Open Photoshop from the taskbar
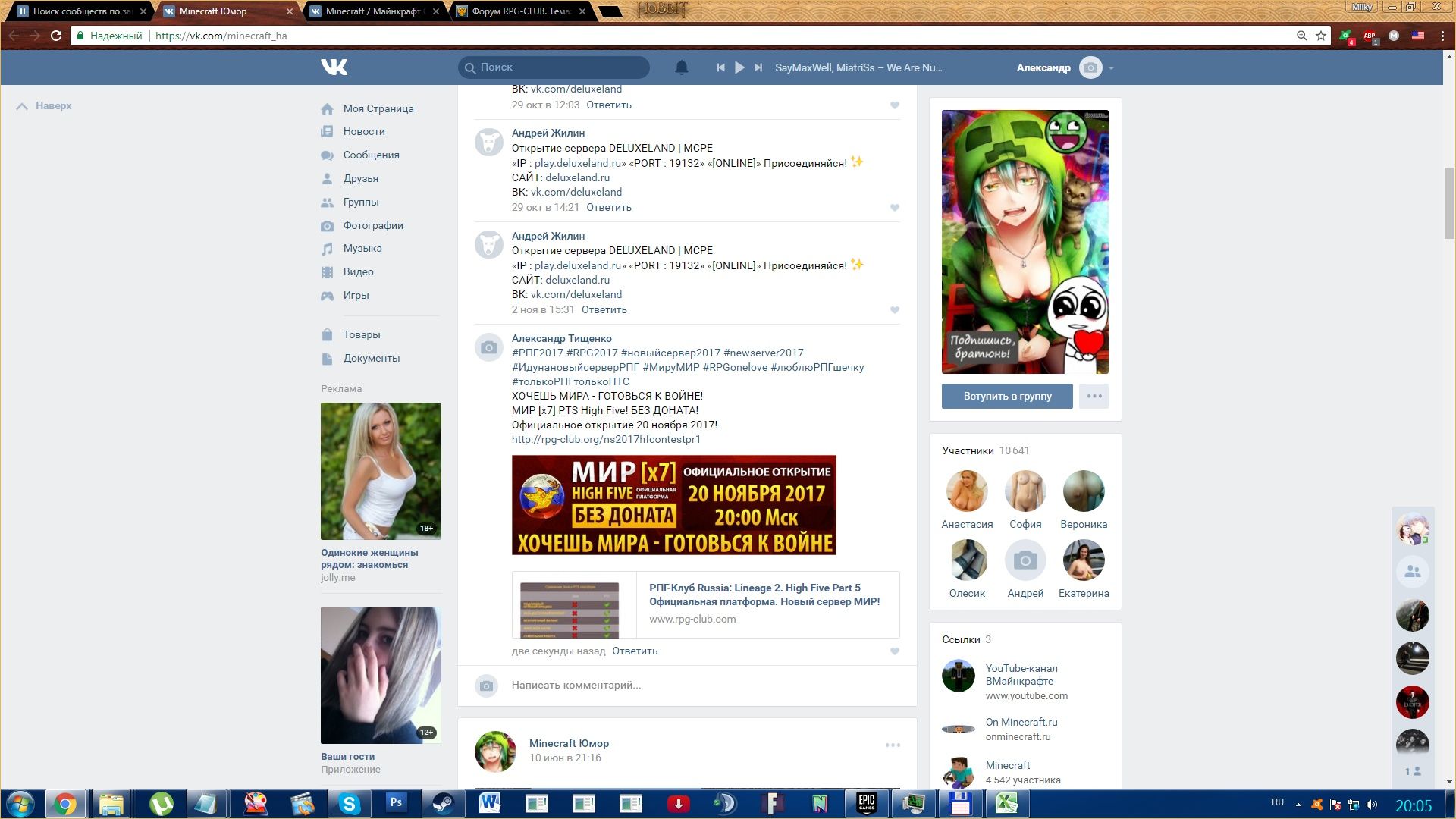1456x819 pixels. [x=396, y=803]
